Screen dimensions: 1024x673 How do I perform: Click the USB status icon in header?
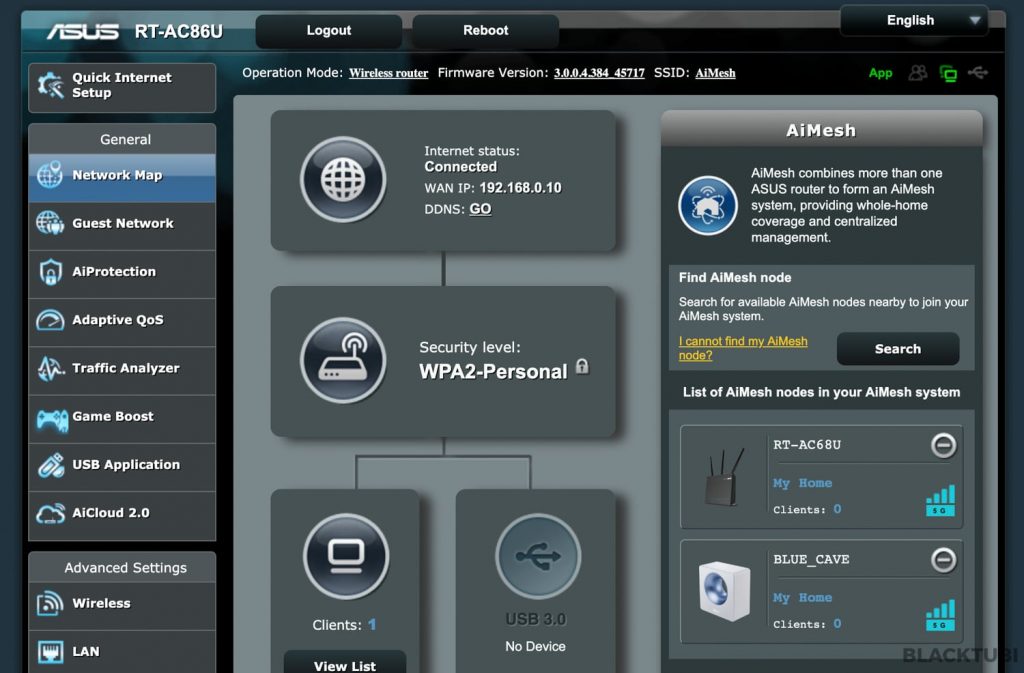click(978, 72)
